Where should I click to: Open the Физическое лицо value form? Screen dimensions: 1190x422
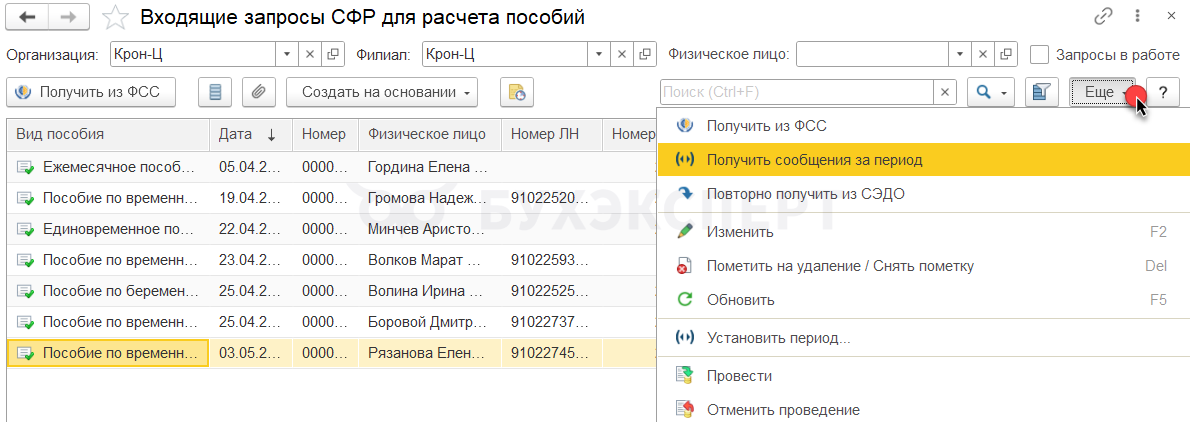[1006, 55]
